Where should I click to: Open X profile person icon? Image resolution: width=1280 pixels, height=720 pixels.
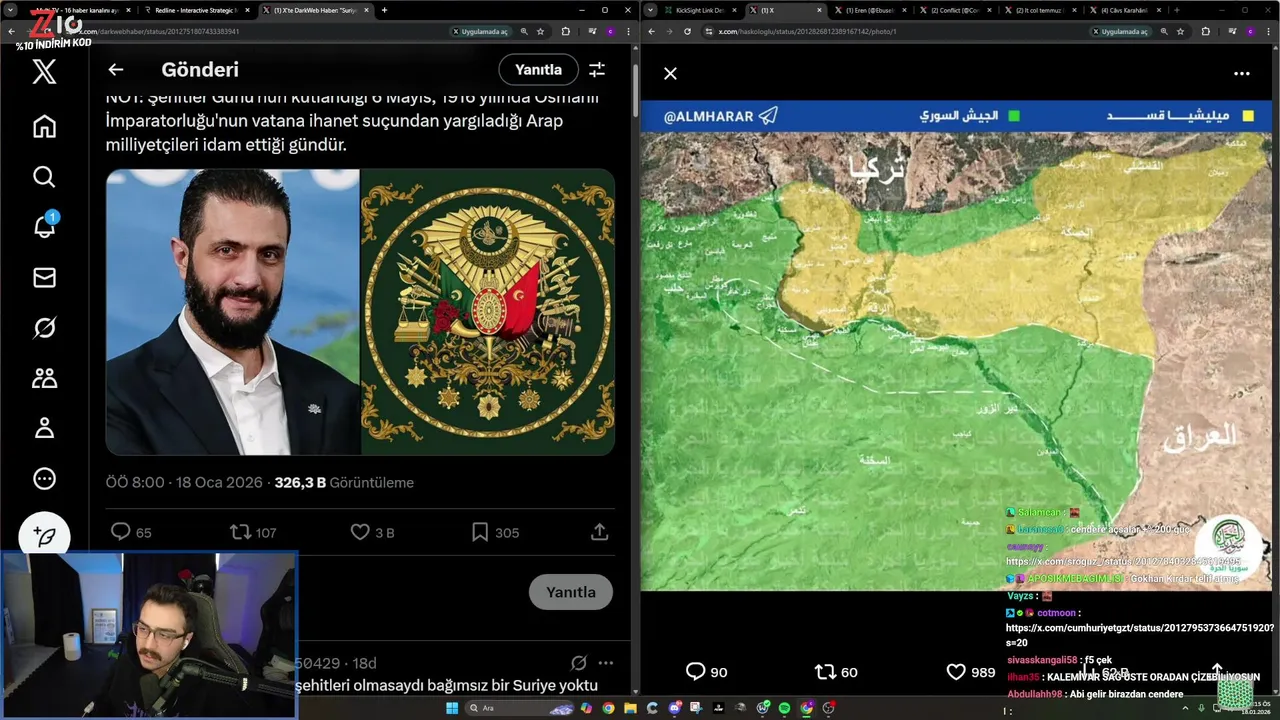44,428
